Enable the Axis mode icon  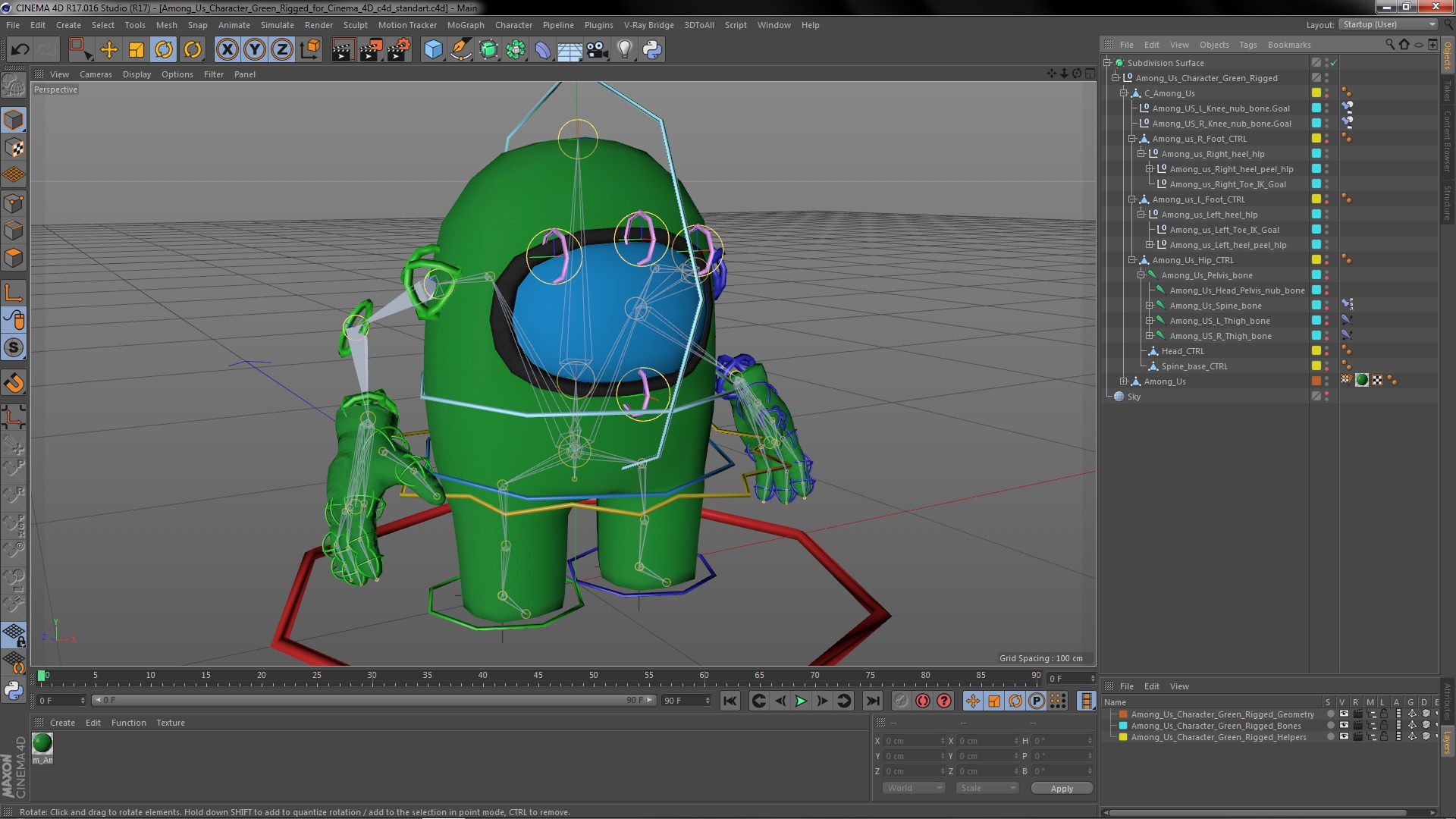point(14,293)
